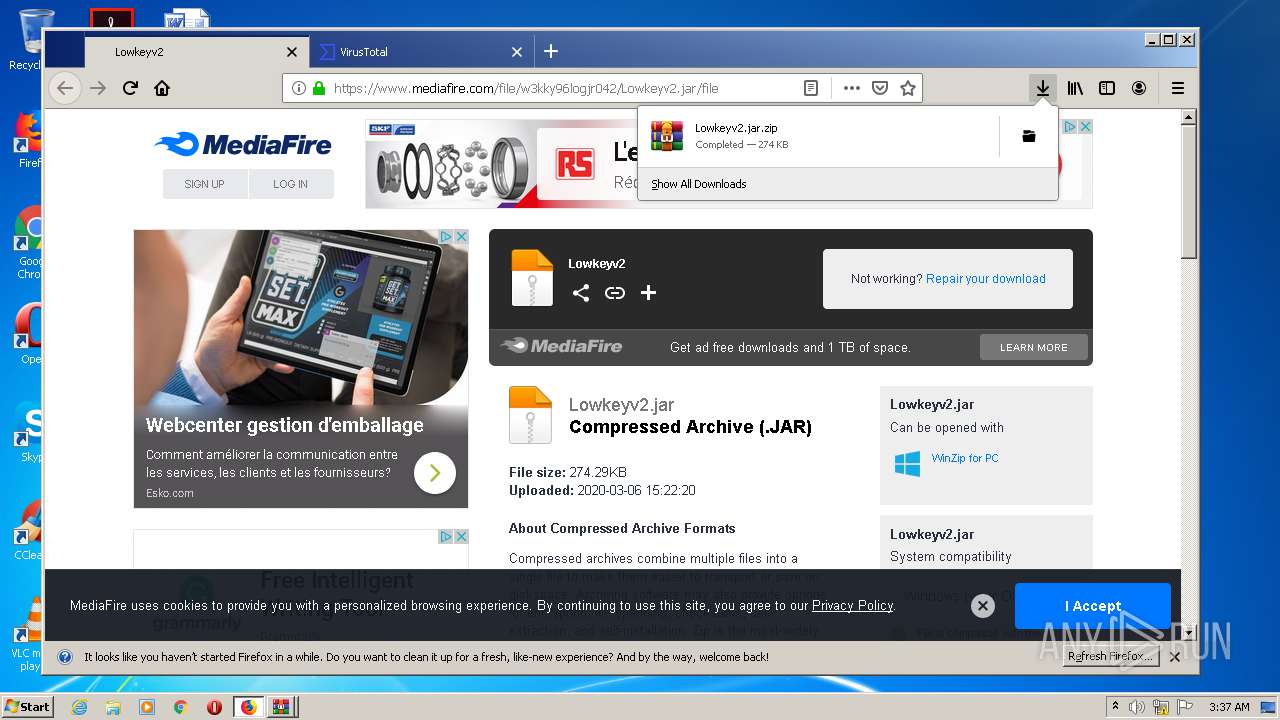The image size is (1280, 720).
Task: Click the MediaFire logo
Action: pos(243,145)
